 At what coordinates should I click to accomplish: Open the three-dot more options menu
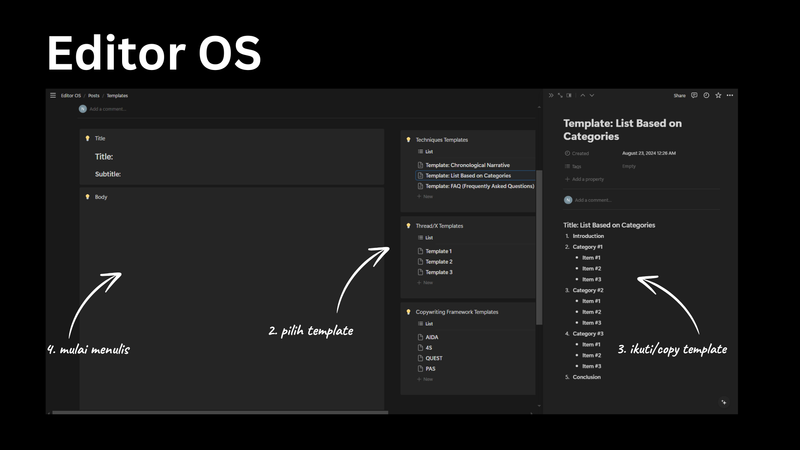tap(730, 95)
